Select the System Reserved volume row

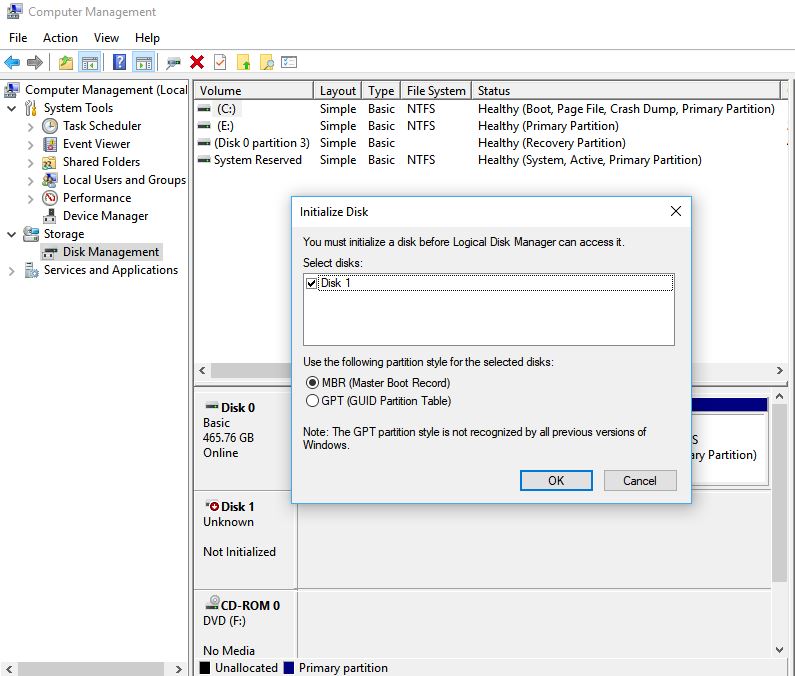coord(486,160)
